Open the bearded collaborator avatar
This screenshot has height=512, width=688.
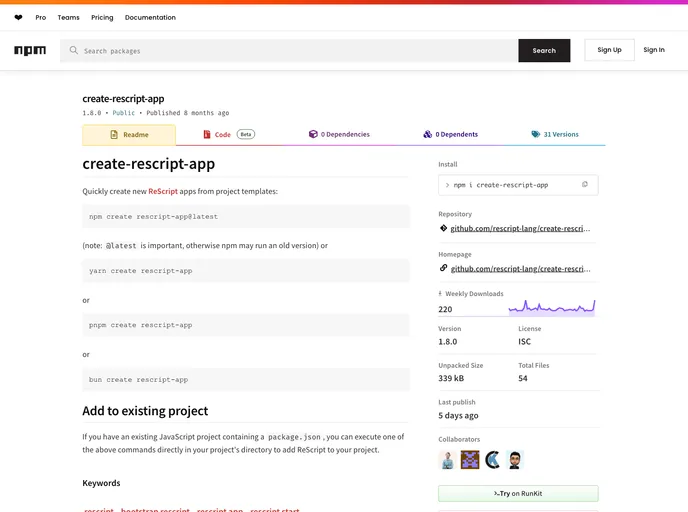(515, 460)
